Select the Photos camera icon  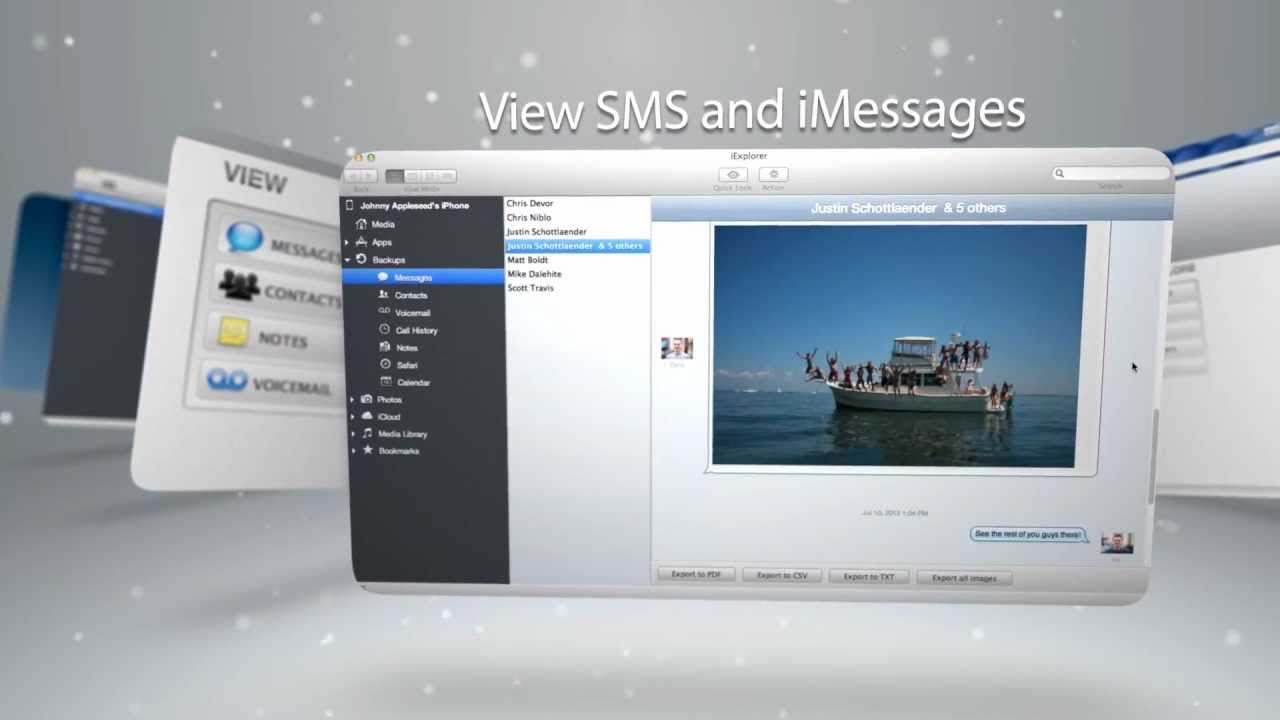[x=367, y=399]
